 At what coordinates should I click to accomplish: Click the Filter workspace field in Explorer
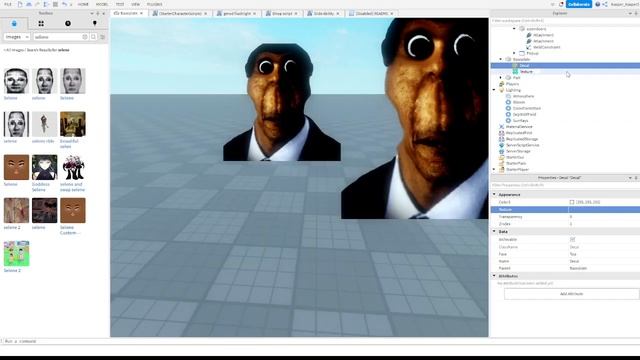(x=565, y=20)
